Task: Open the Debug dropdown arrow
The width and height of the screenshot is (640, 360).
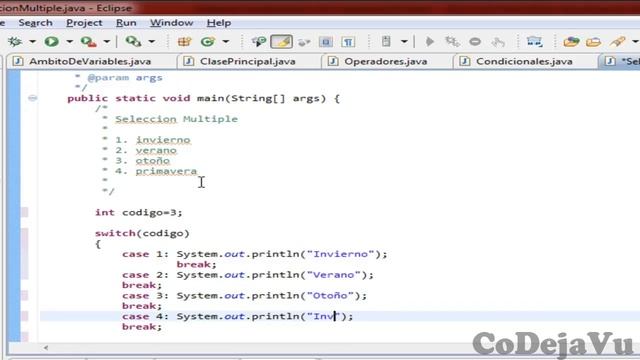Action: pos(32,42)
